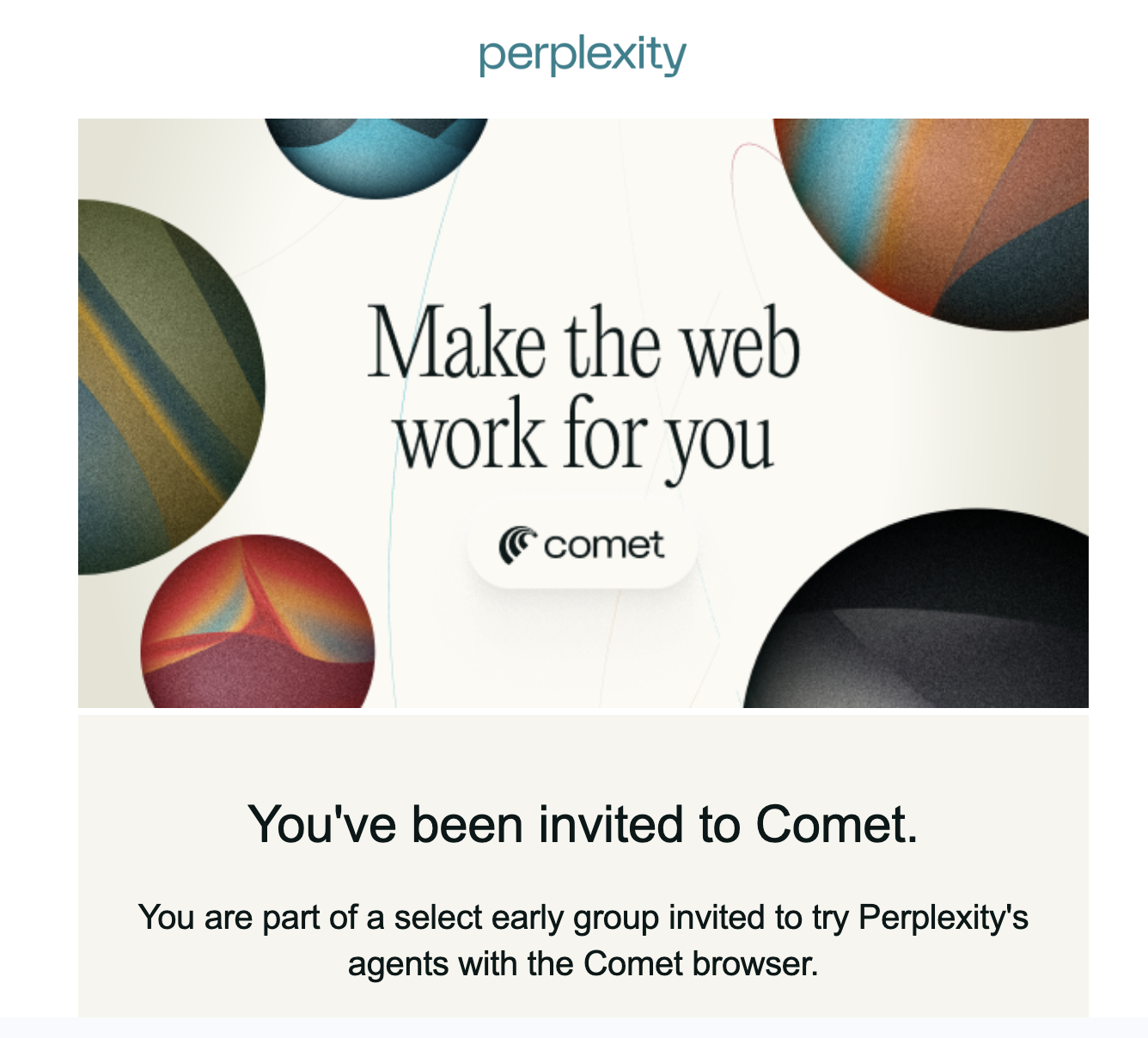
Task: Click the olive green sphere on left
Action: click(x=163, y=387)
